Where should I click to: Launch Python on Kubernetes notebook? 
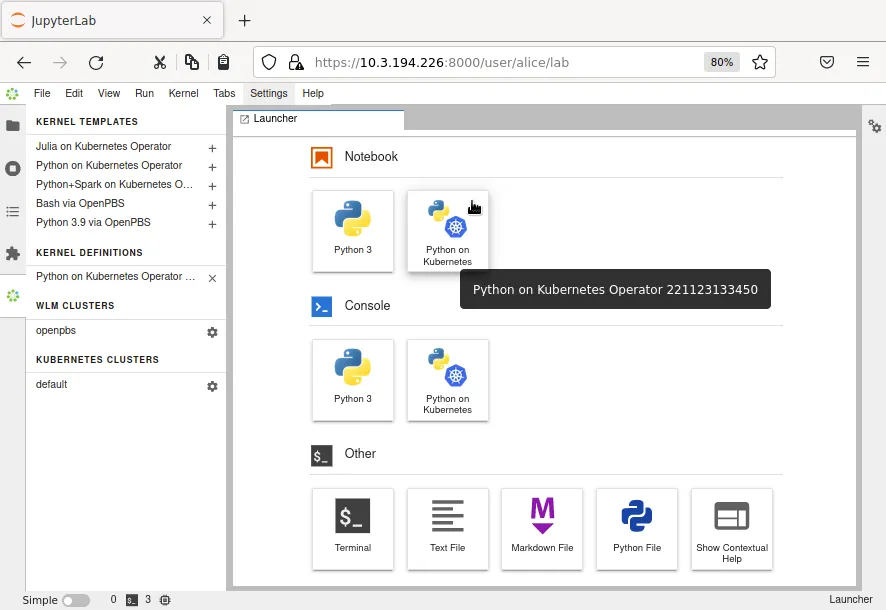[x=448, y=231]
